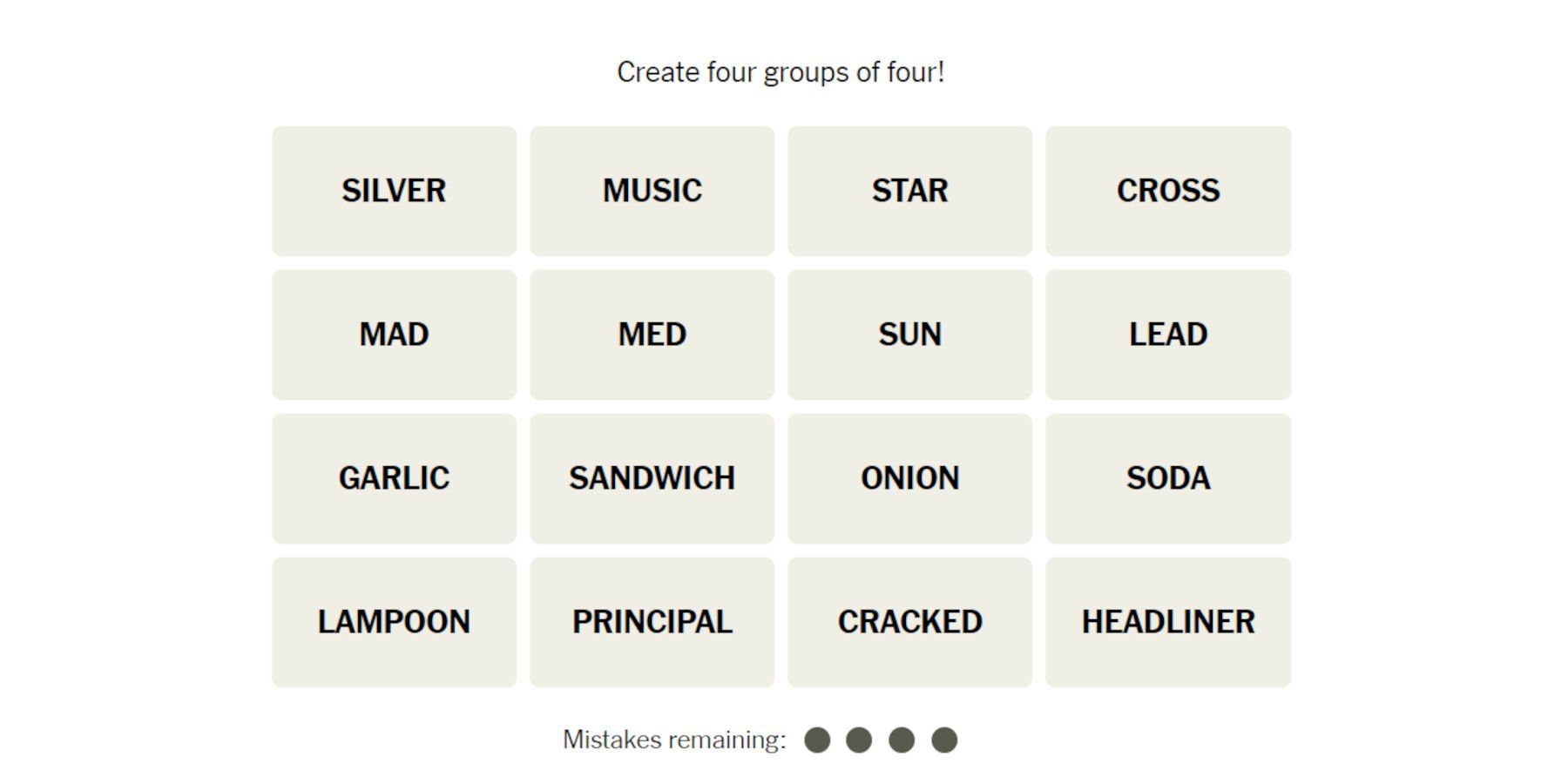Image resolution: width=1568 pixels, height=784 pixels.
Task: Select the SANDWICH tile
Action: click(652, 478)
